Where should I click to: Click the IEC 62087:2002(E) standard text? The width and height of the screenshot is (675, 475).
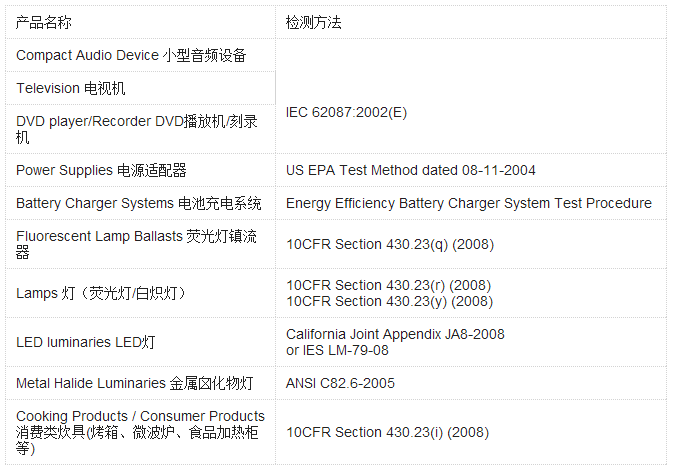coord(346,112)
